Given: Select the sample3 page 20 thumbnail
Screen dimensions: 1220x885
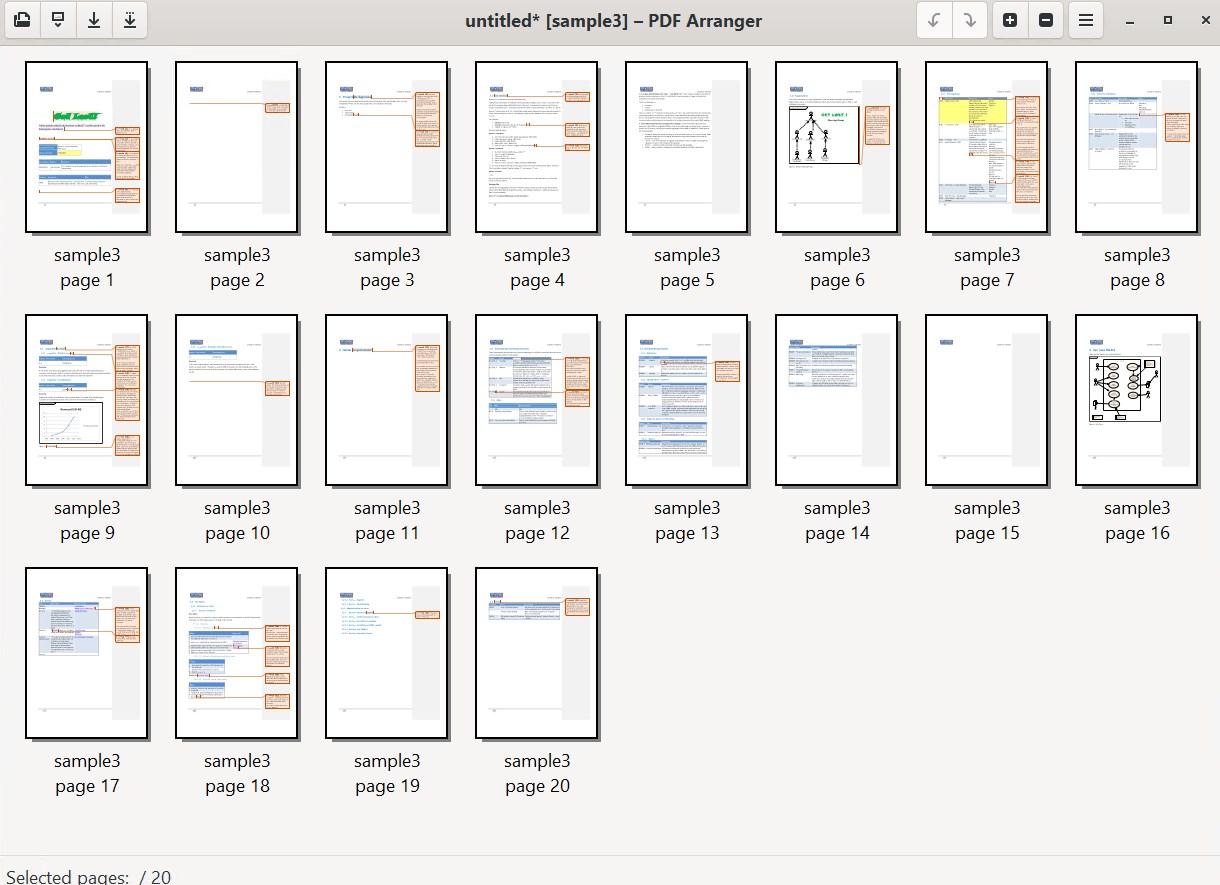Looking at the screenshot, I should pyautogui.click(x=537, y=653).
